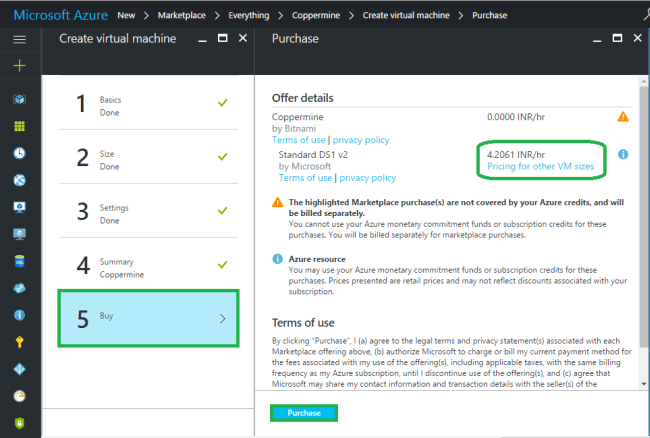Select step 5 Buy
The height and width of the screenshot is (438, 650).
pos(149,318)
